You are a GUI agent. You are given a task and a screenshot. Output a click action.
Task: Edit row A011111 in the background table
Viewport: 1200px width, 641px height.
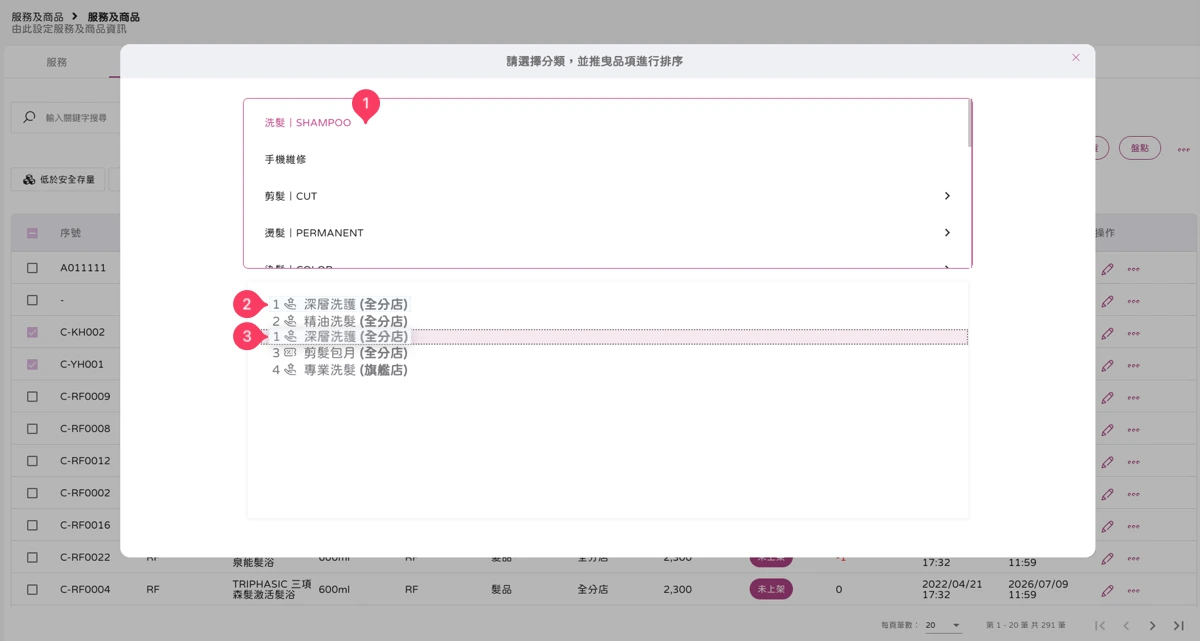1107,269
